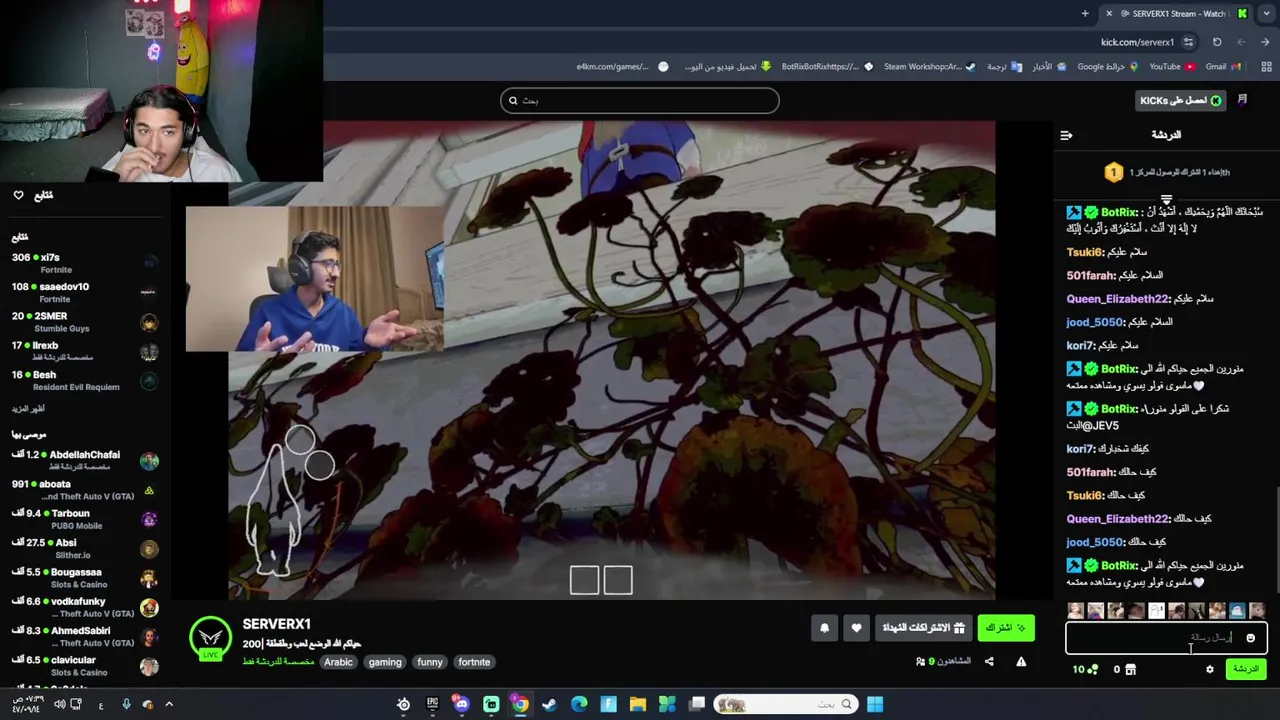The width and height of the screenshot is (1280, 720).
Task: Select the funny tag
Action: click(x=430, y=662)
